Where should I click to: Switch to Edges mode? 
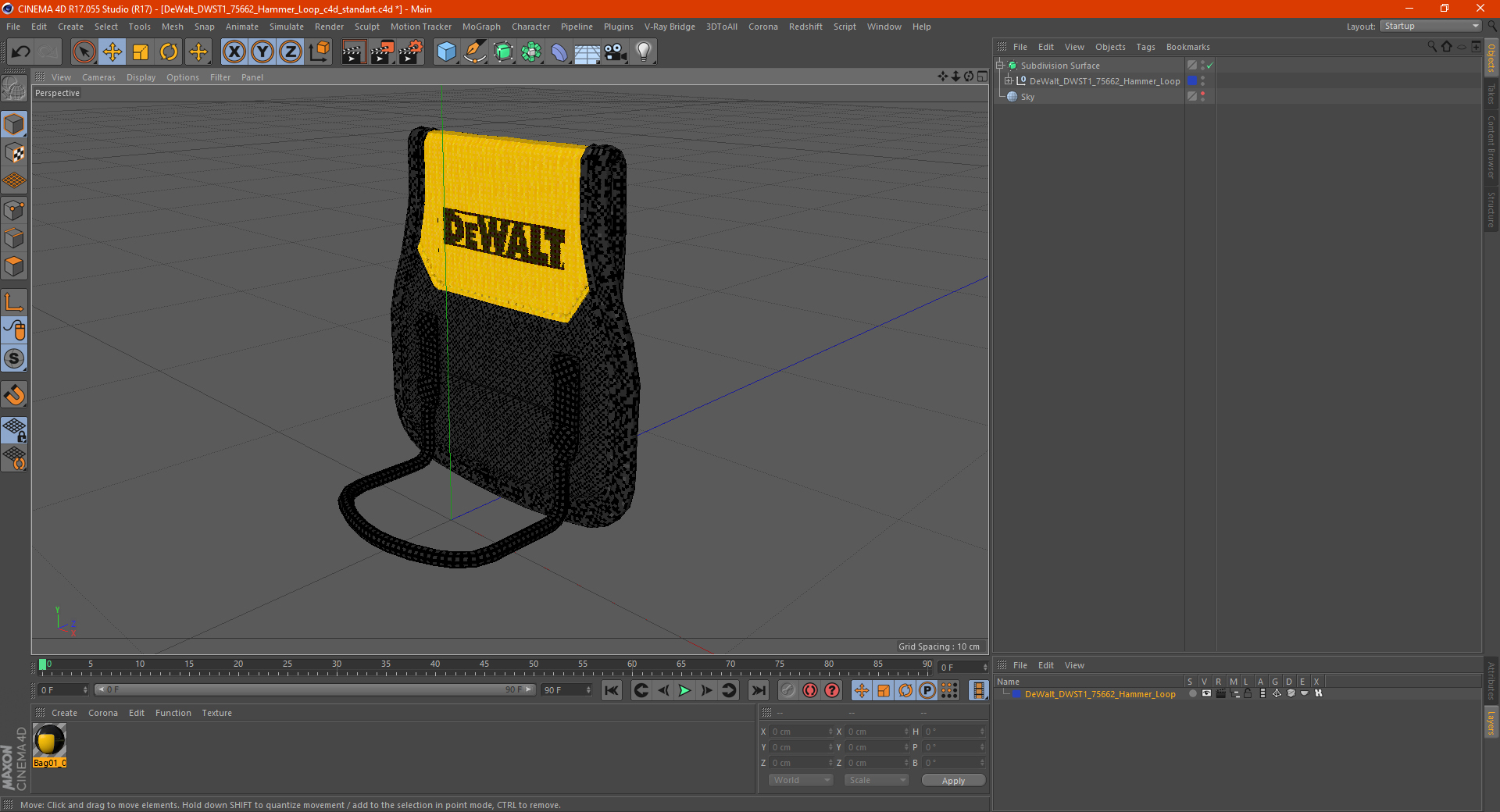point(14,238)
